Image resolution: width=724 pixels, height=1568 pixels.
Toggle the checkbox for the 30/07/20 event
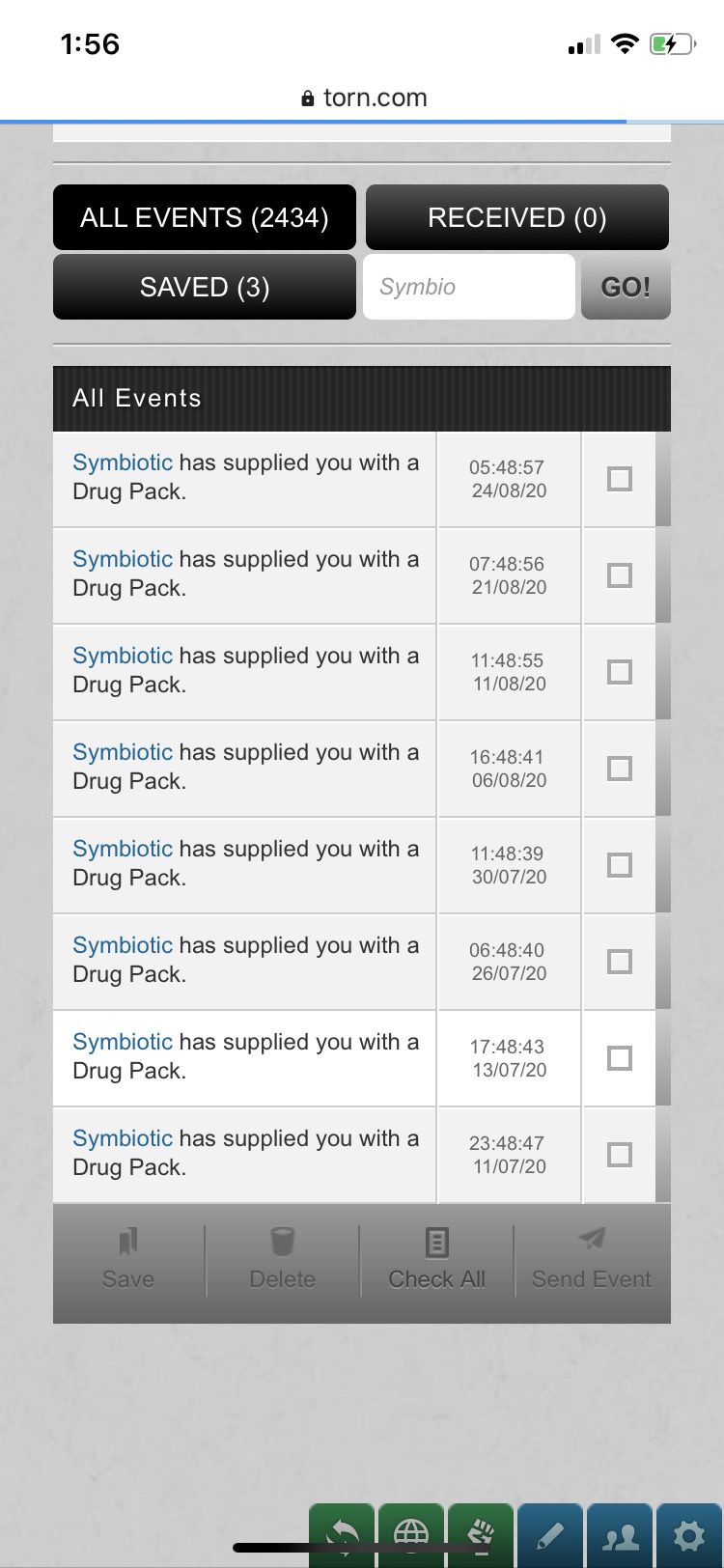620,865
